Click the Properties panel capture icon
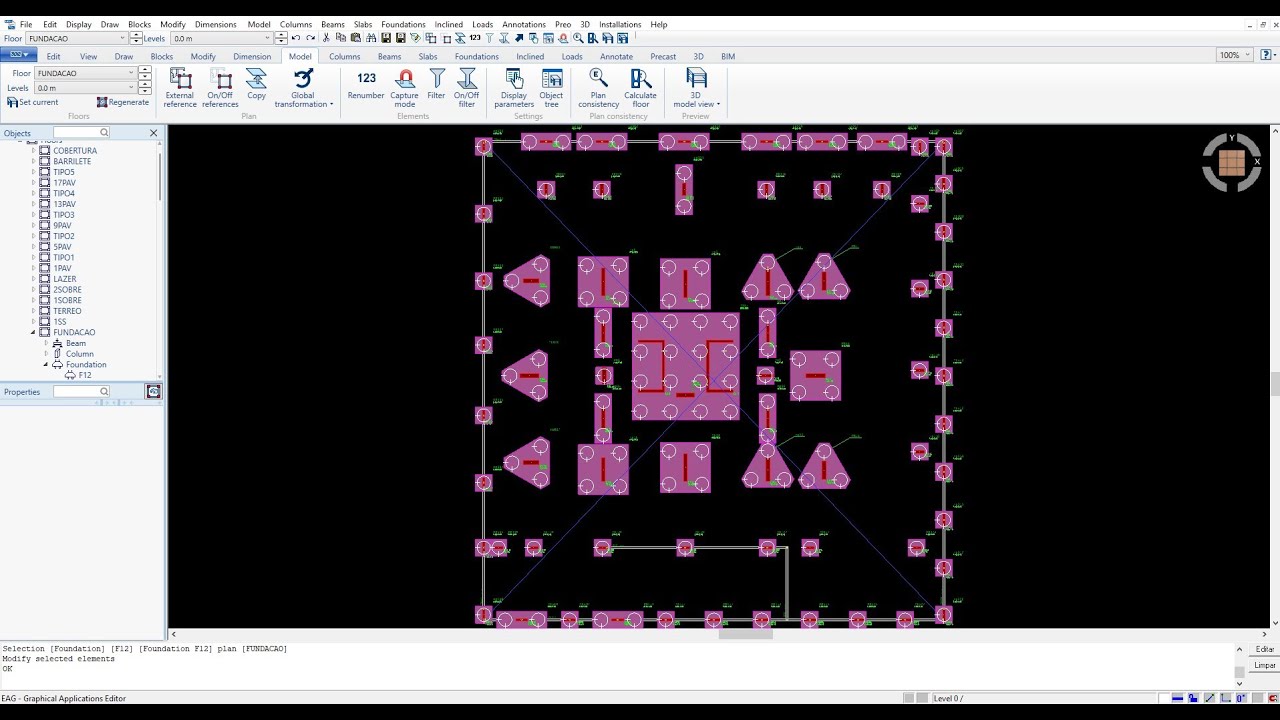The width and height of the screenshot is (1280, 720). coord(153,391)
